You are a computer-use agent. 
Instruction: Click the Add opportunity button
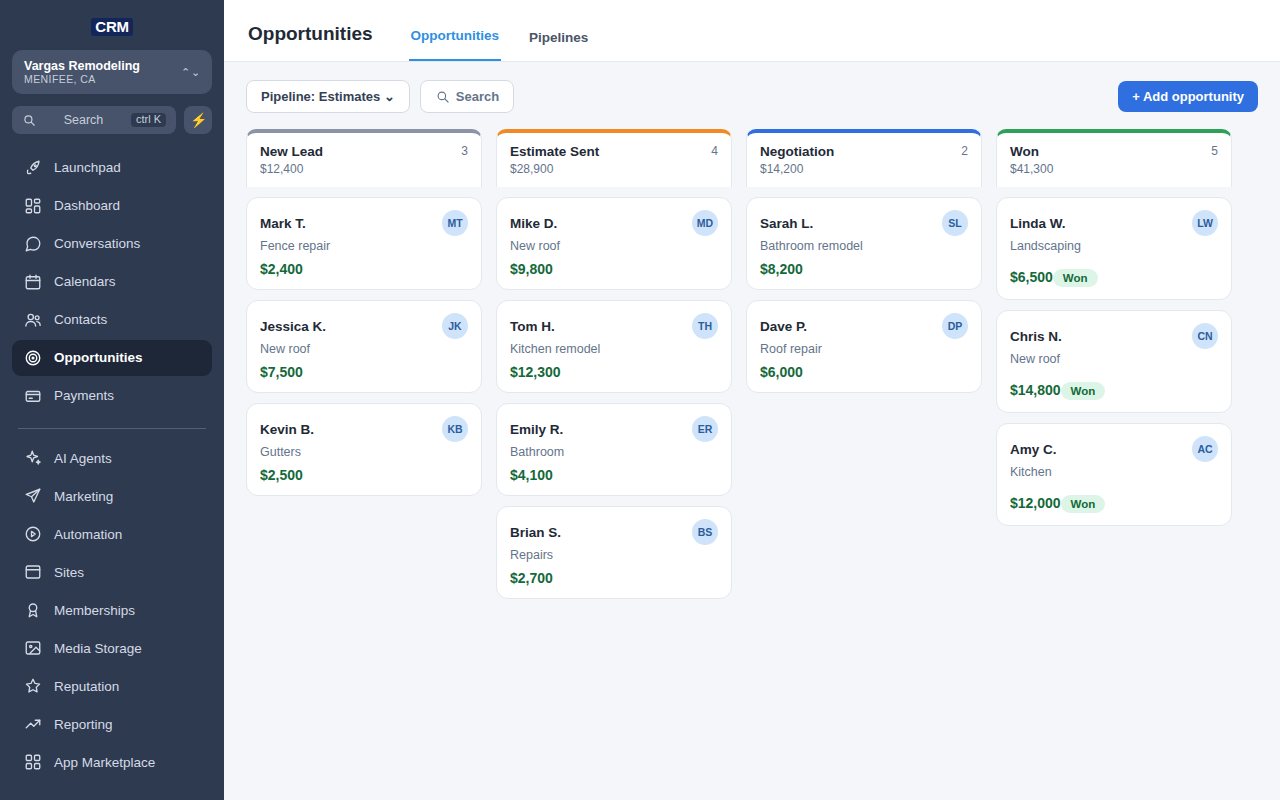pyautogui.click(x=1188, y=97)
